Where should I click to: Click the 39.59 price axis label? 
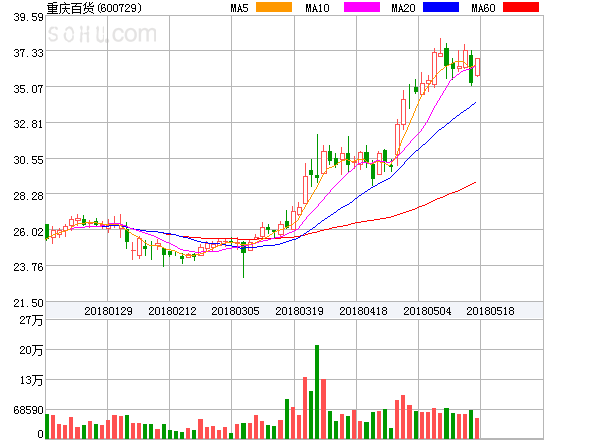tap(29, 17)
